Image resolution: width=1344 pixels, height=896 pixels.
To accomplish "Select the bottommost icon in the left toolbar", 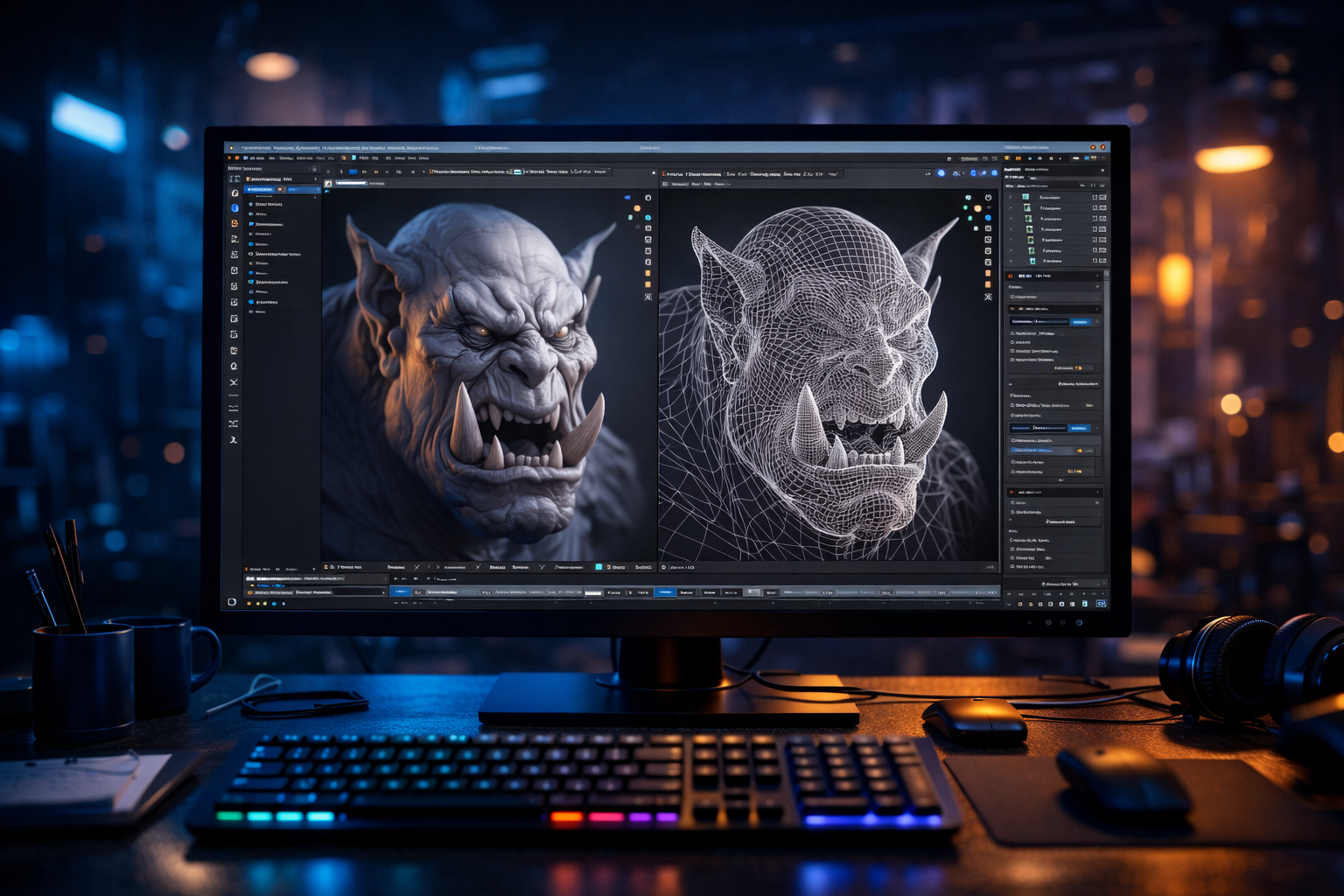I will pos(234,440).
